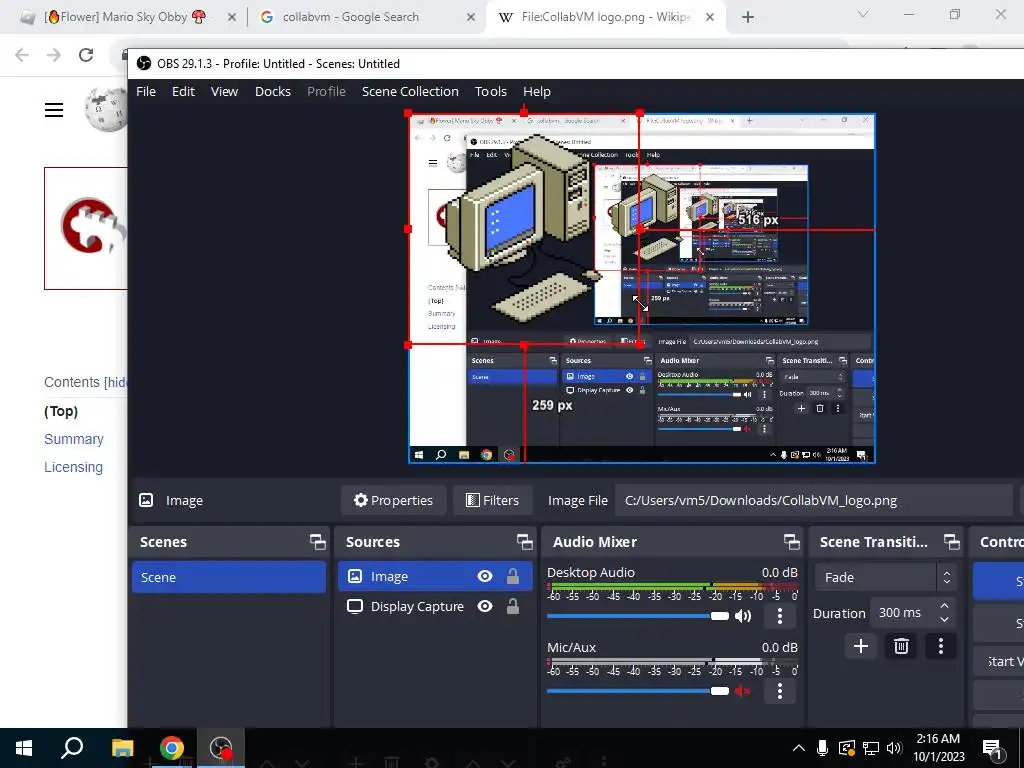The width and height of the screenshot is (1024, 768).
Task: Switch to CollabVM logo Wikipedia tab
Action: pyautogui.click(x=604, y=17)
